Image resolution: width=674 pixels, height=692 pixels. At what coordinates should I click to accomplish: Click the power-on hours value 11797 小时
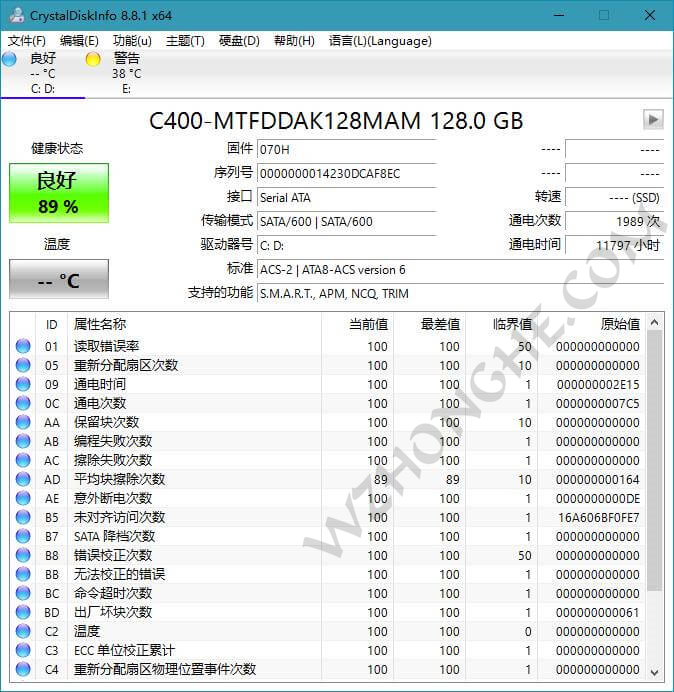tap(614, 245)
